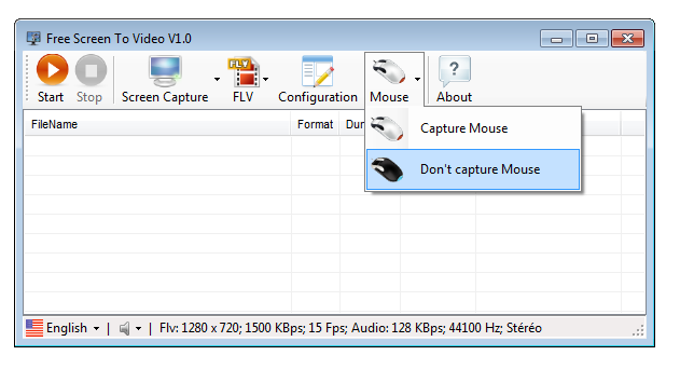Start recording with the orange play button
Image resolution: width=680 pixels, height=369 pixels.
(52, 70)
